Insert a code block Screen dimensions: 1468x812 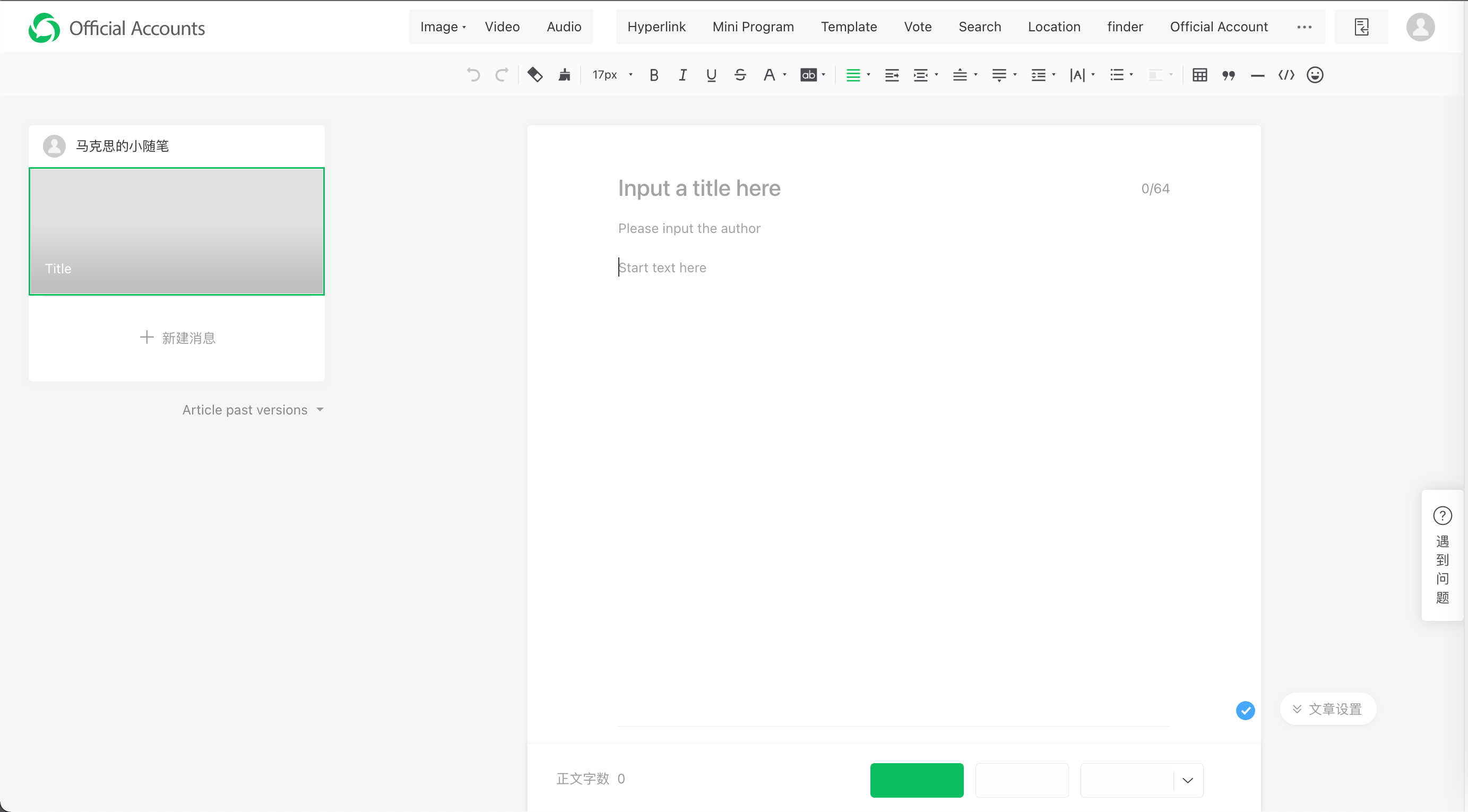(x=1286, y=75)
